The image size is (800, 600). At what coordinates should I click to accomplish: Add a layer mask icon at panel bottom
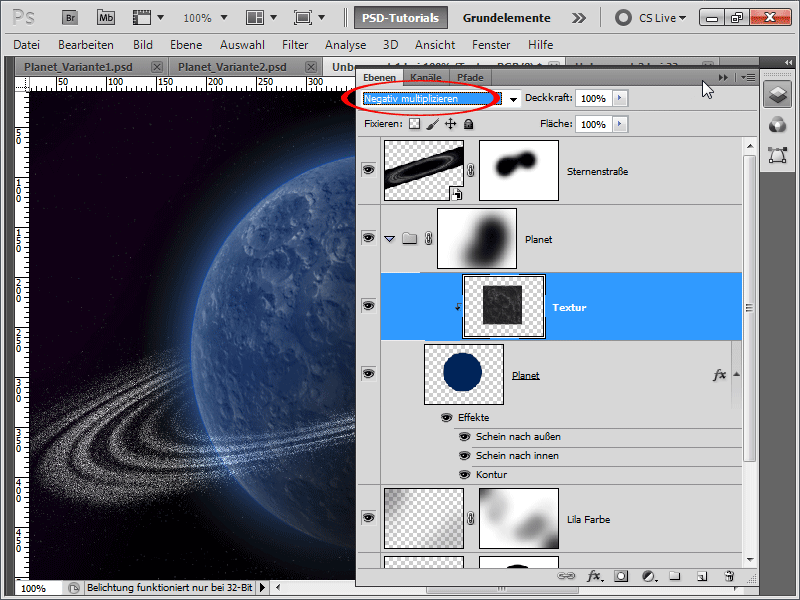coord(621,576)
